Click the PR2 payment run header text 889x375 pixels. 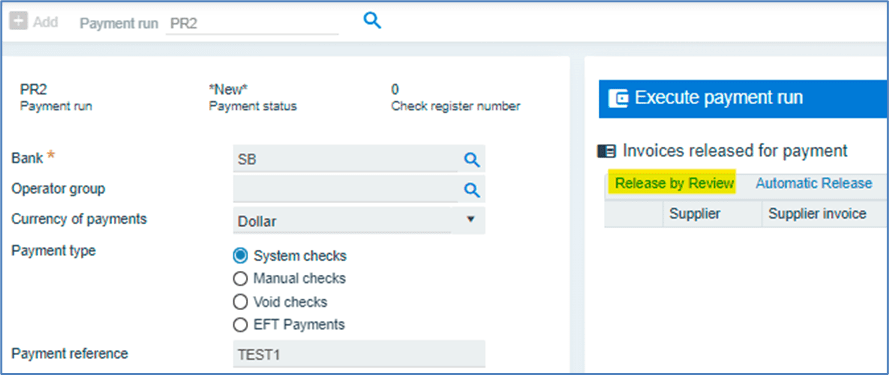pos(33,89)
